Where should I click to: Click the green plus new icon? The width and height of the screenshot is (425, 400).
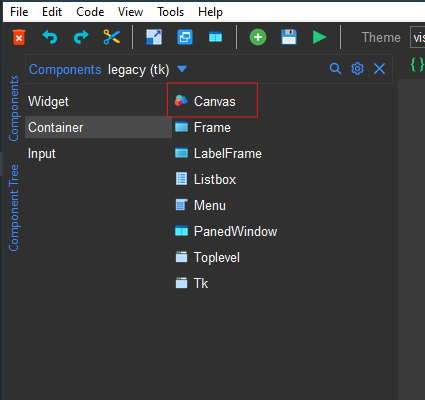tap(258, 37)
